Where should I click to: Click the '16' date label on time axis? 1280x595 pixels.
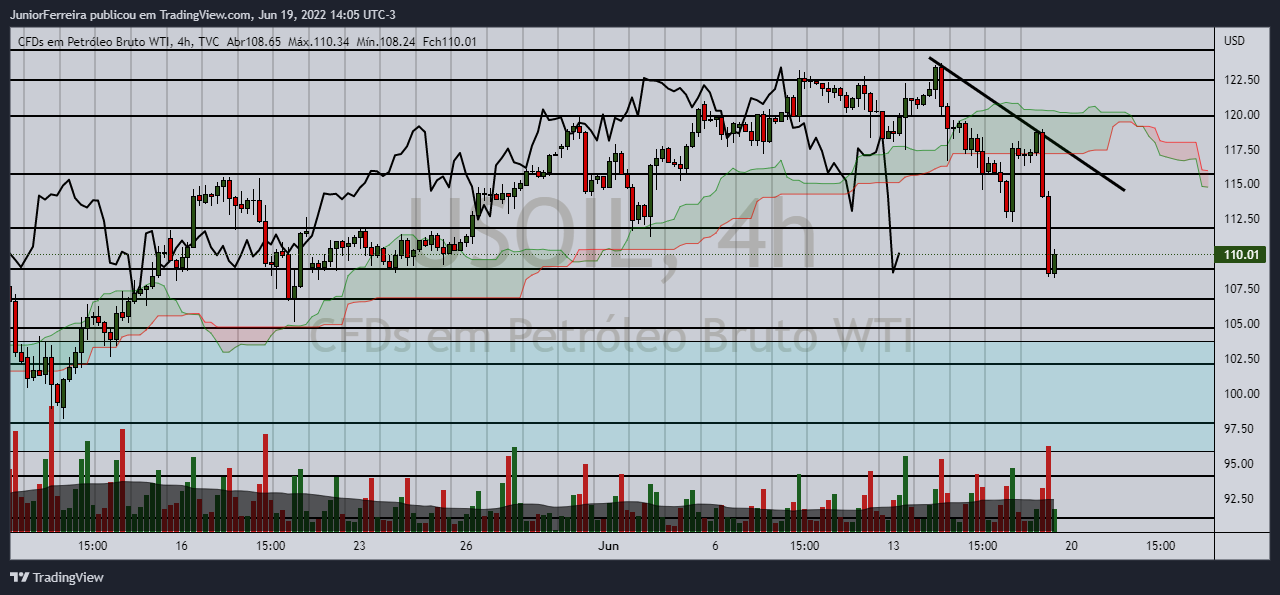pos(181,547)
